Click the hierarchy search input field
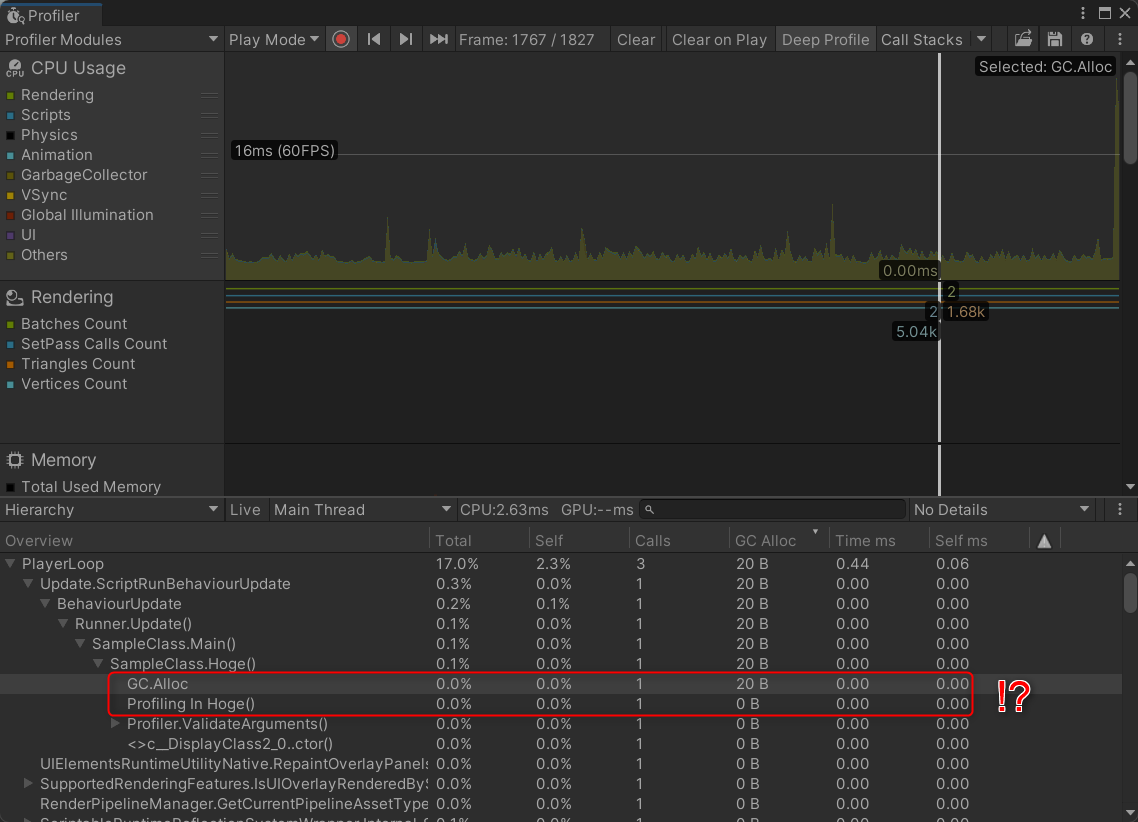1138x822 pixels. tap(773, 509)
